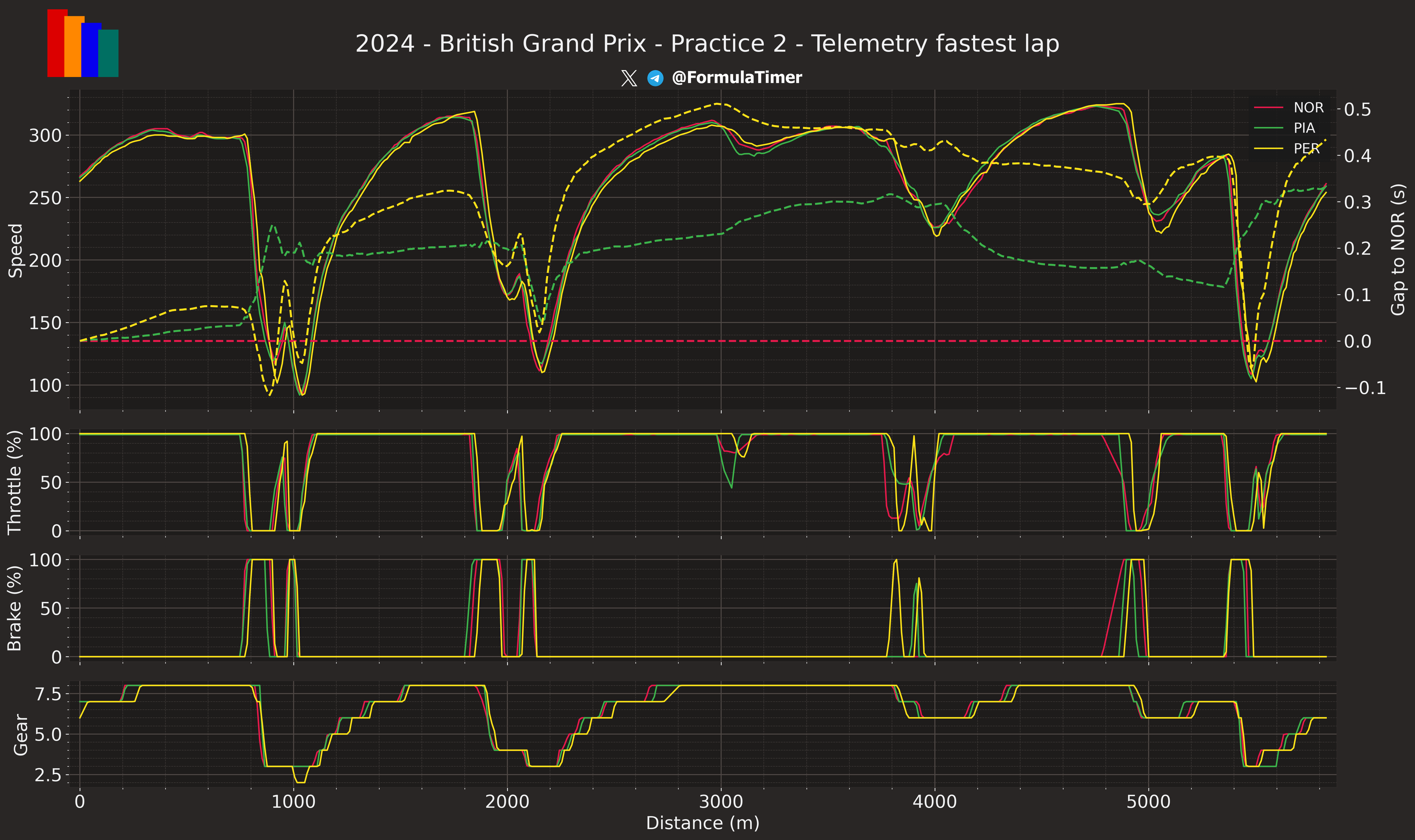
Task: Click the Gap to NOR (s) label
Action: [x=1398, y=249]
